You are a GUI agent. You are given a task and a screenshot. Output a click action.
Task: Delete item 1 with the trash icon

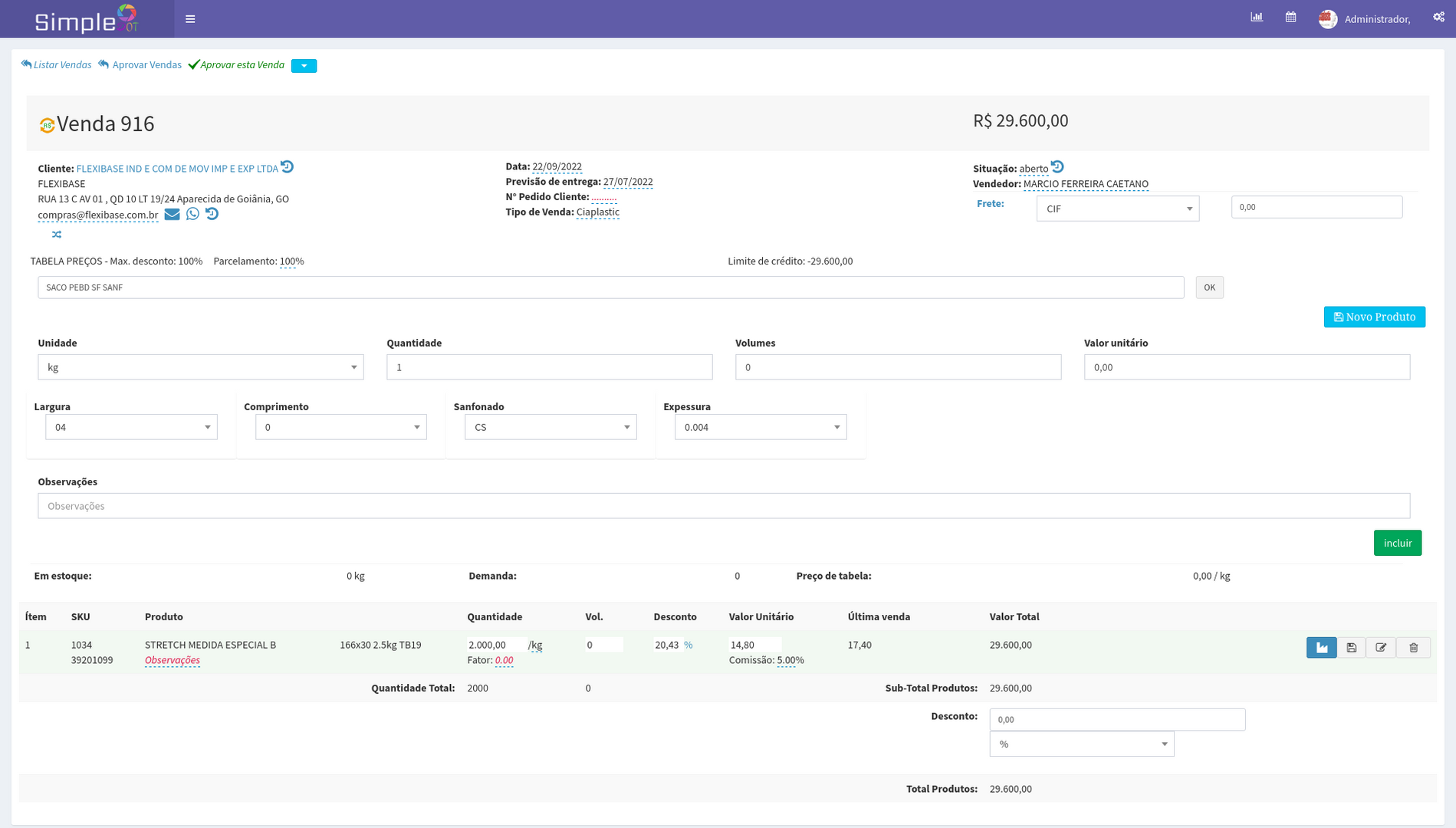click(1413, 648)
